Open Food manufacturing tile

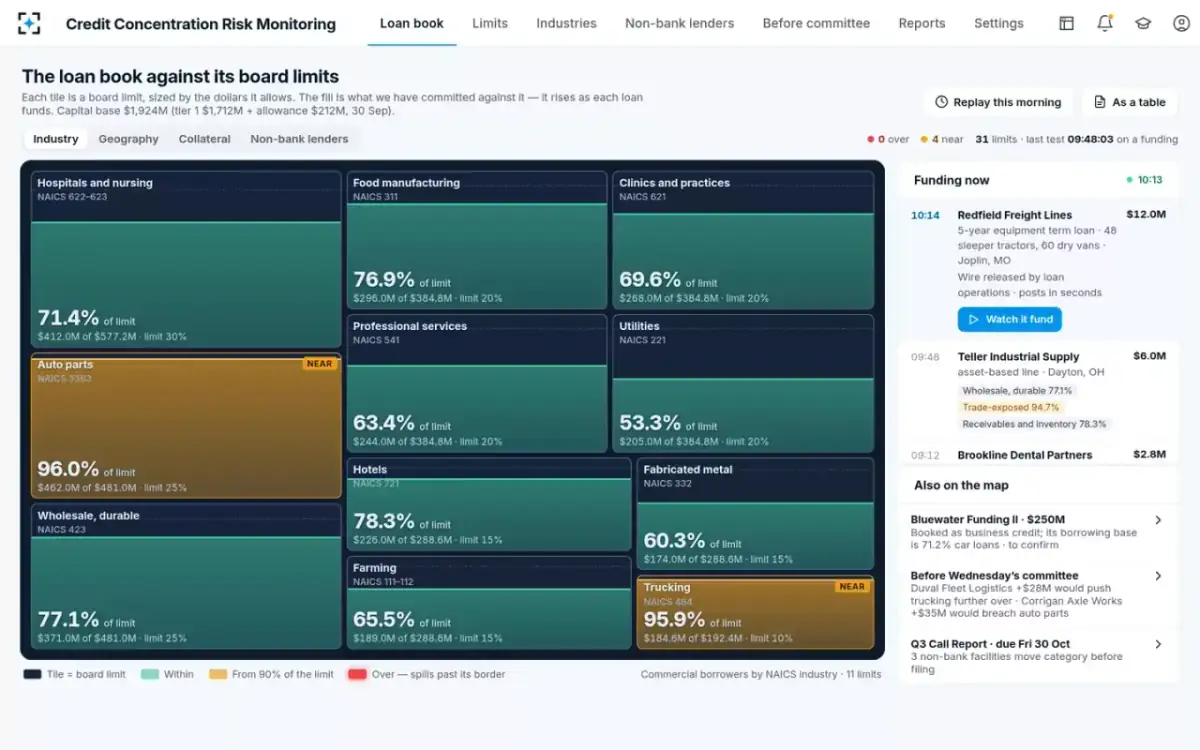pyautogui.click(x=477, y=240)
